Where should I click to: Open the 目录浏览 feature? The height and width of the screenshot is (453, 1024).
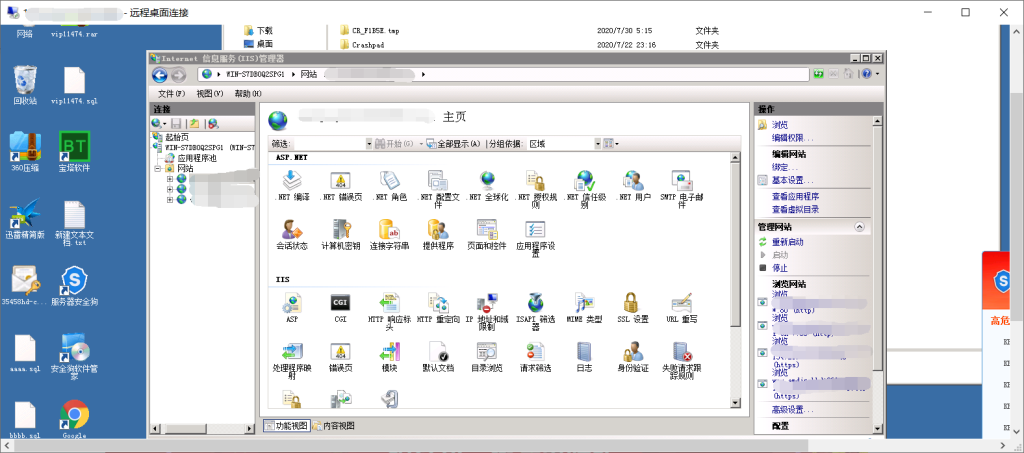click(x=487, y=357)
